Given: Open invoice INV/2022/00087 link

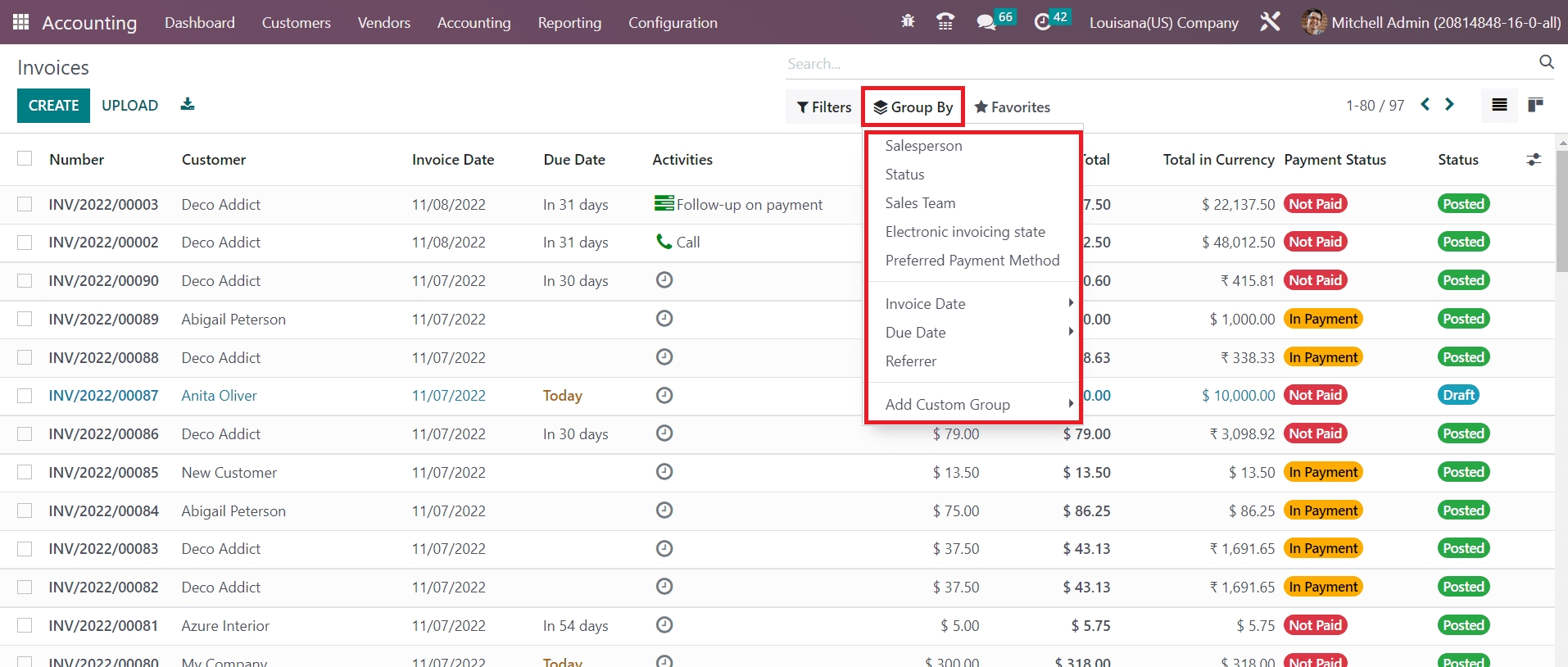Looking at the screenshot, I should pos(103,396).
